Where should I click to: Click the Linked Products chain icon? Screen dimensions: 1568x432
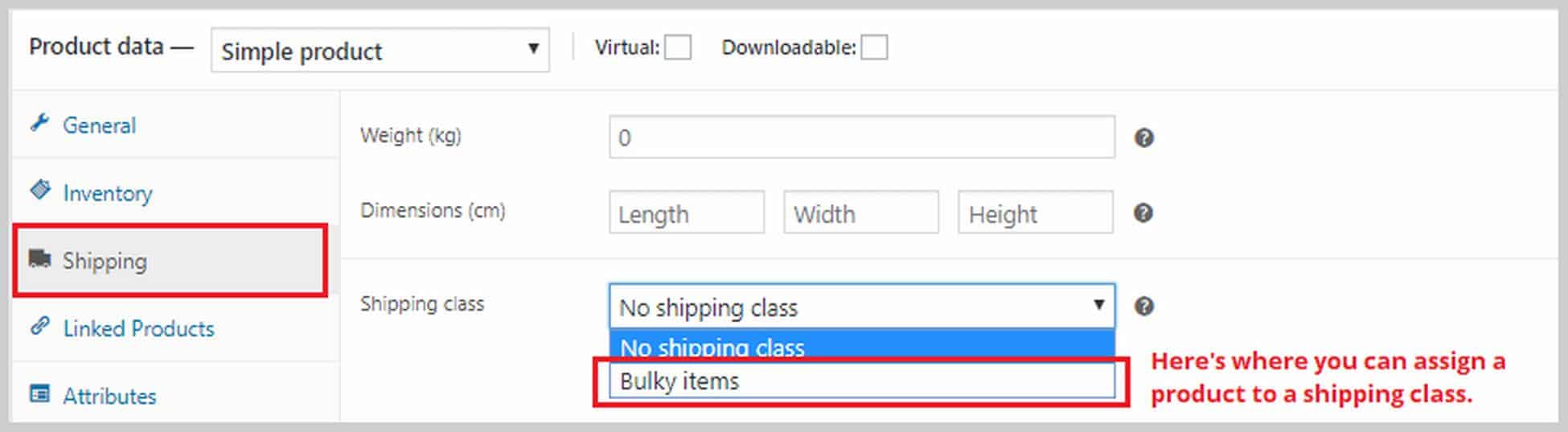pyautogui.click(x=39, y=326)
